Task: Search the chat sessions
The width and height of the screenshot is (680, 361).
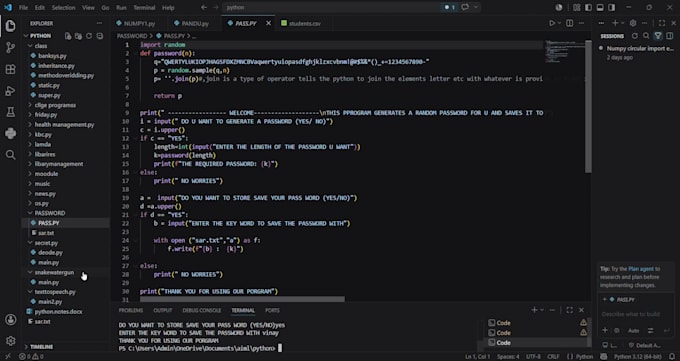Action: (x=646, y=36)
